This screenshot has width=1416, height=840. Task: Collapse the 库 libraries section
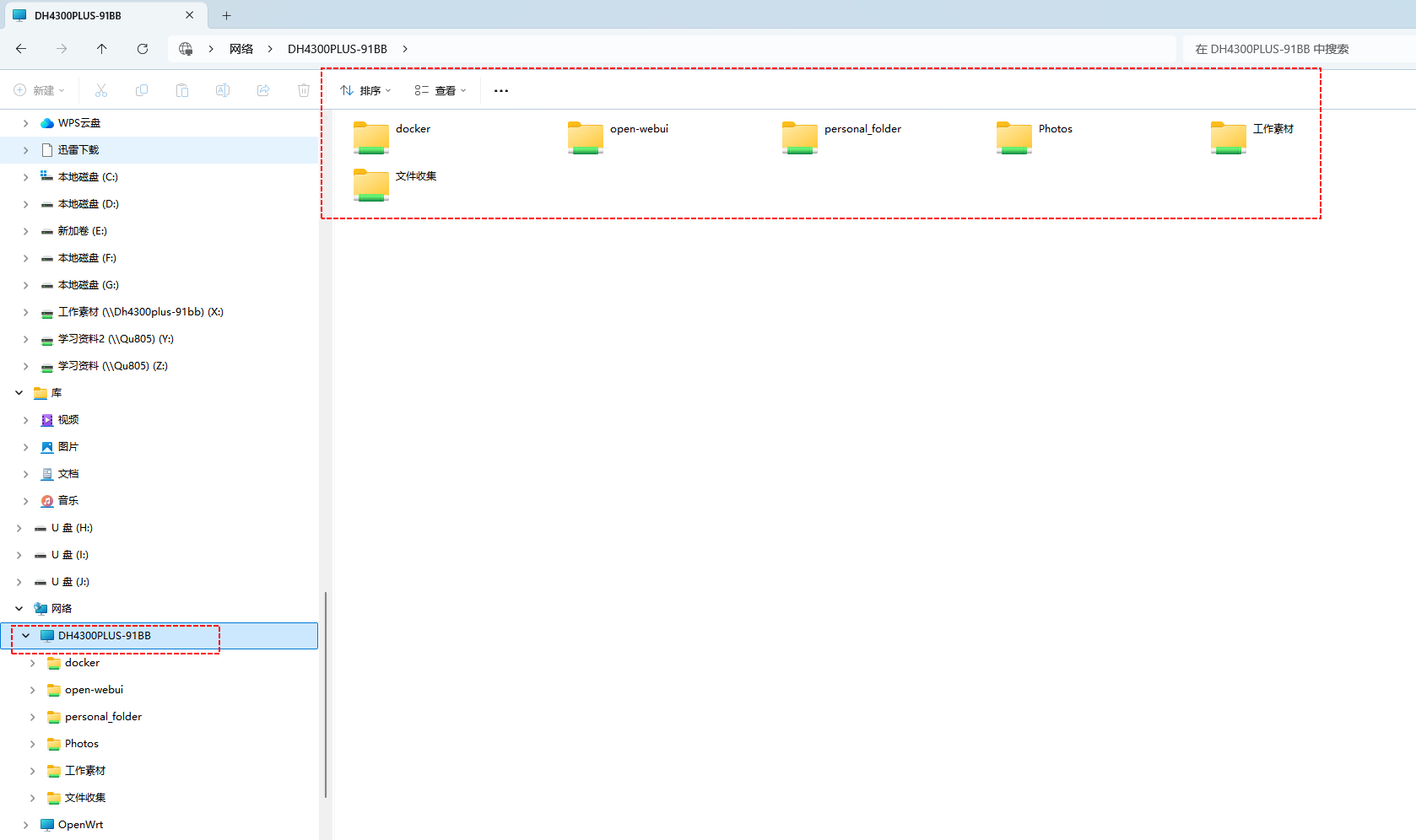(x=19, y=393)
